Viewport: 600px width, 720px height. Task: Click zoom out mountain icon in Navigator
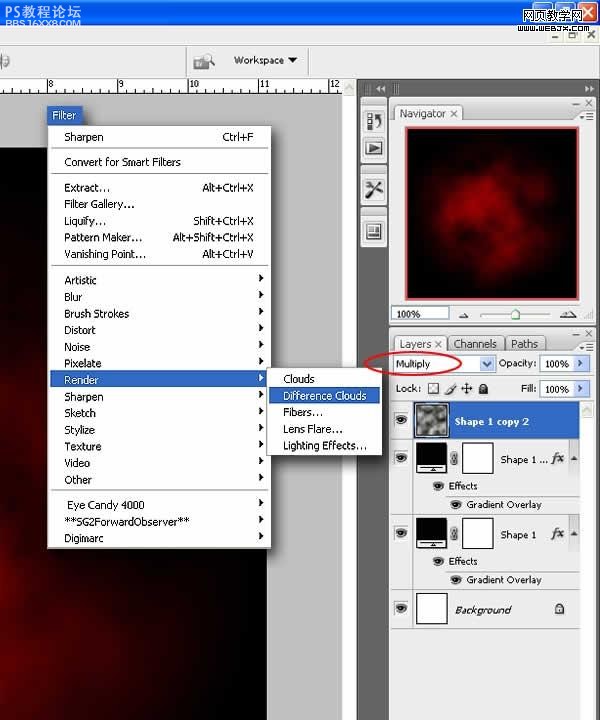(x=464, y=315)
